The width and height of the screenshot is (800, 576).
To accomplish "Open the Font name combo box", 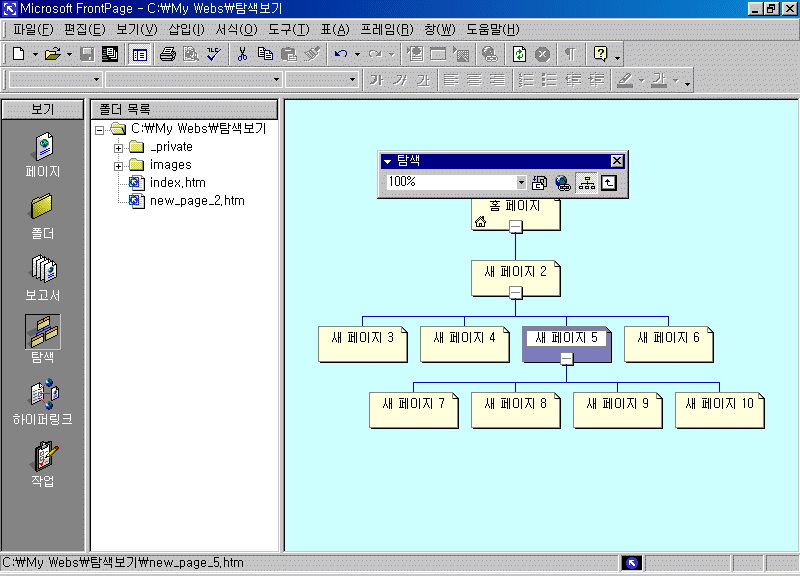I will 194,80.
